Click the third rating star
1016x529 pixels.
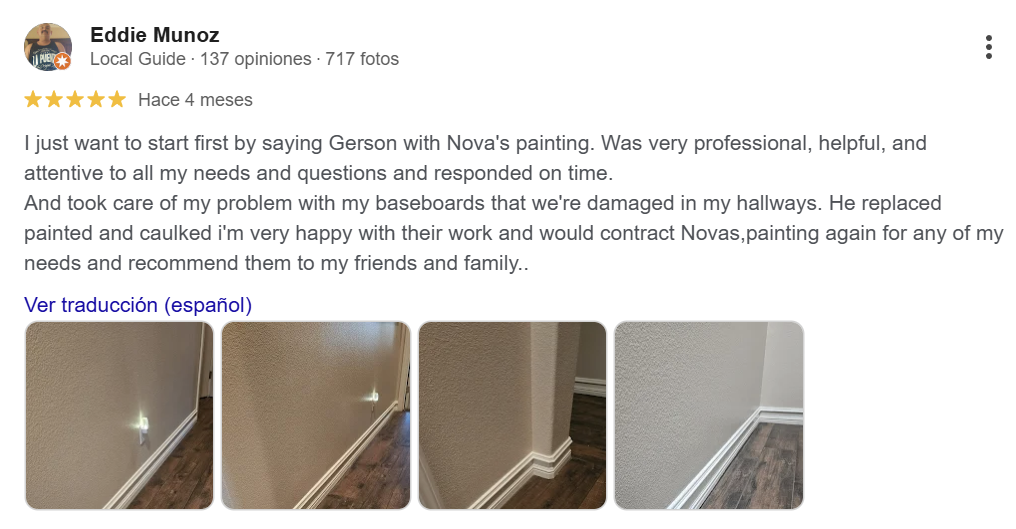[75, 99]
